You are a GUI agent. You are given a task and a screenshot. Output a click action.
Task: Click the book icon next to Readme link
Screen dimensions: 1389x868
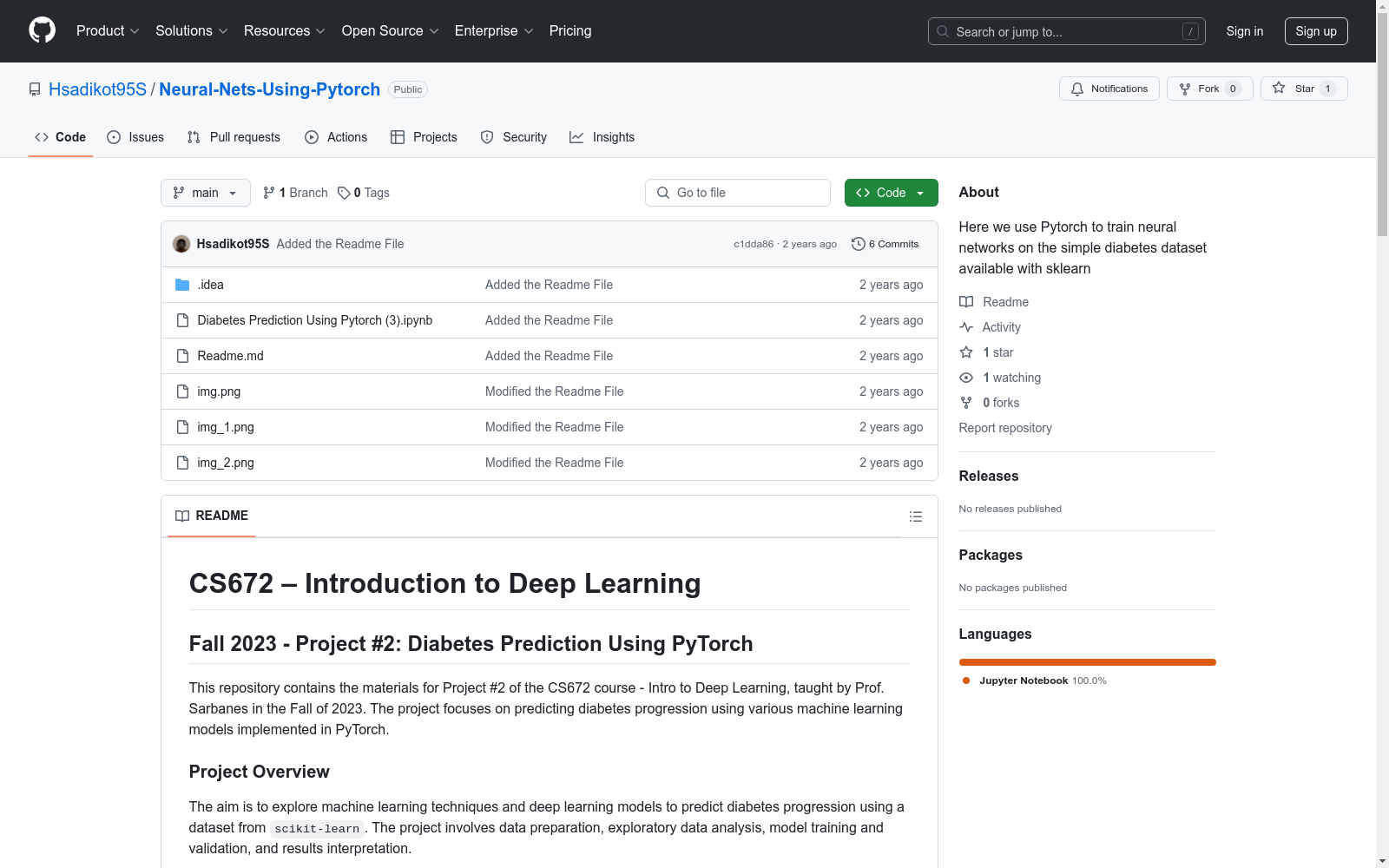pos(966,302)
